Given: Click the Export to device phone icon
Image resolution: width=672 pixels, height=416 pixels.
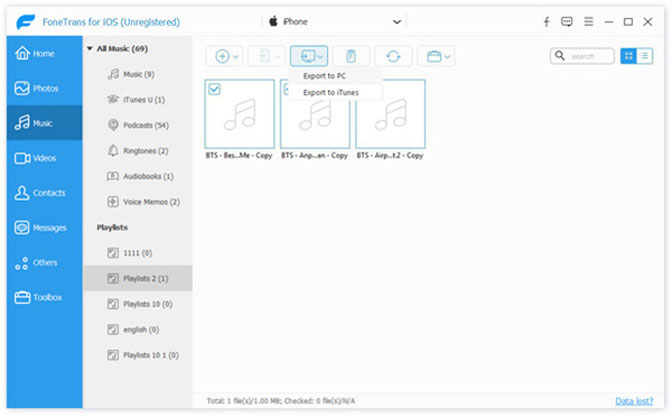Looking at the screenshot, I should coord(264,56).
